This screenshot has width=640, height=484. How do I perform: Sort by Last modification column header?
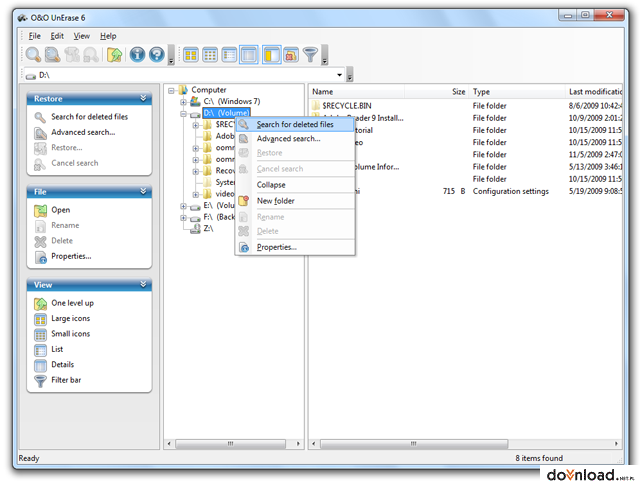point(594,92)
